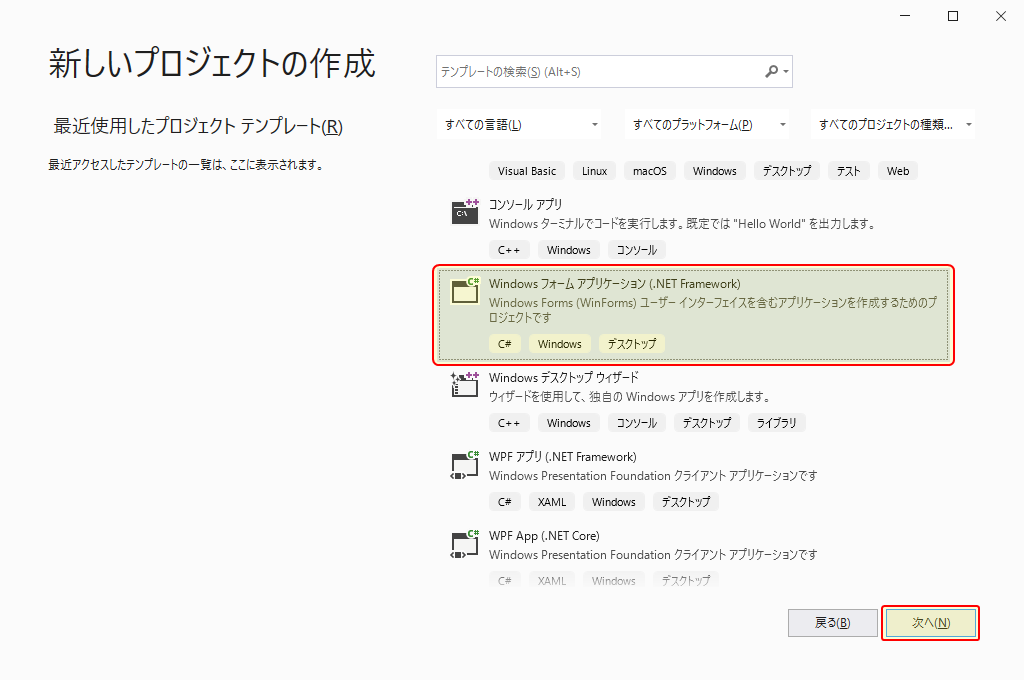Click the Windows tag next to macOS
This screenshot has height=680, width=1024.
[x=714, y=171]
